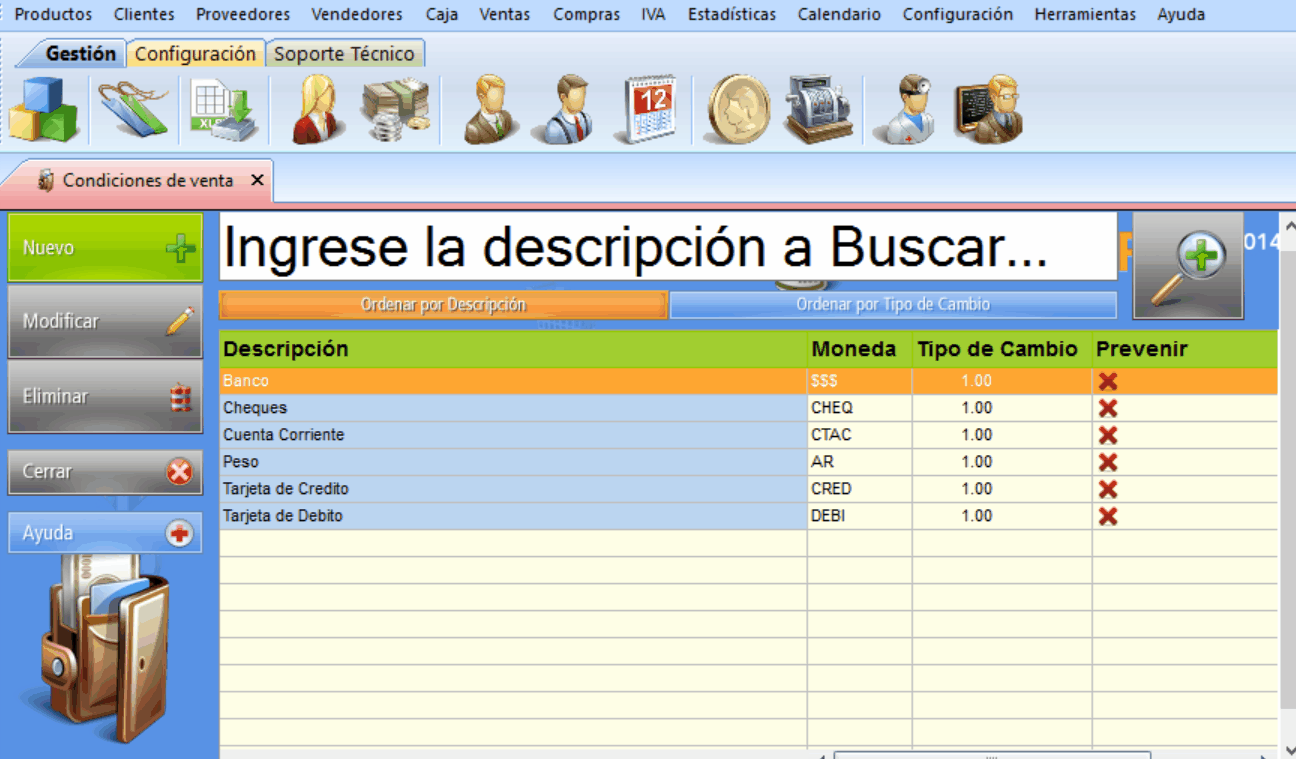Click the green Nuevo button
The width and height of the screenshot is (1296, 759).
click(105, 247)
